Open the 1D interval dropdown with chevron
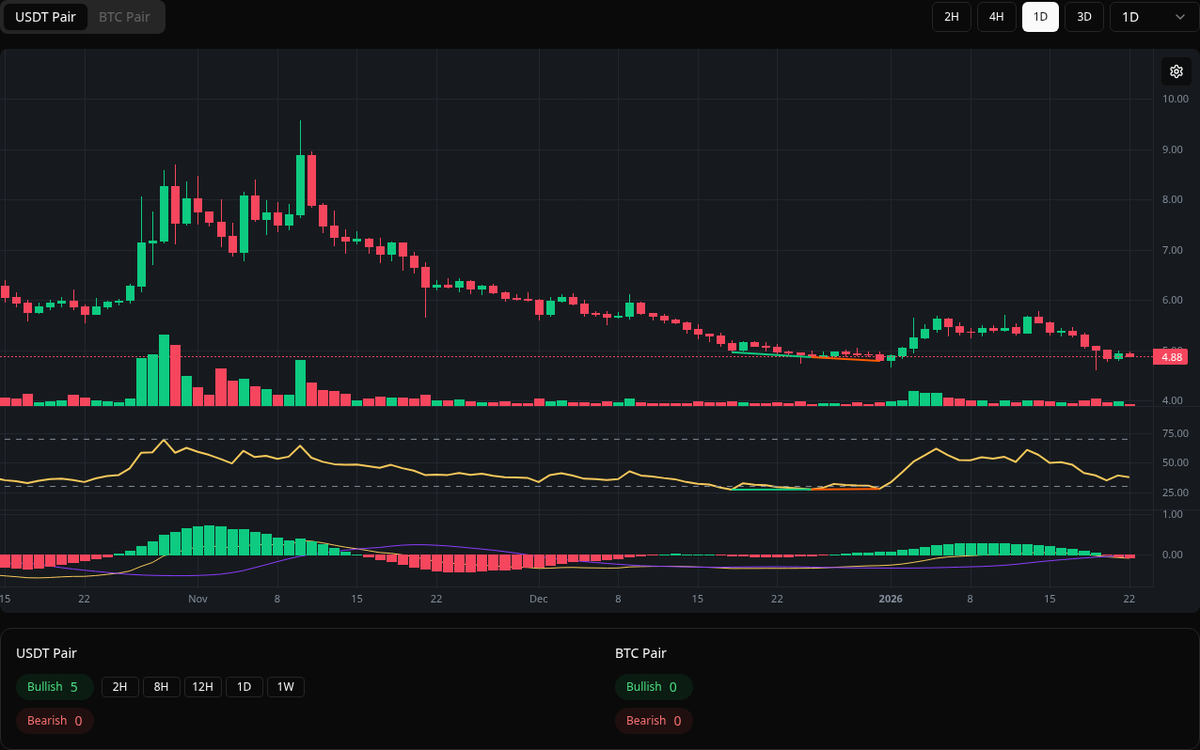Viewport: 1200px width, 750px height. (x=1152, y=17)
